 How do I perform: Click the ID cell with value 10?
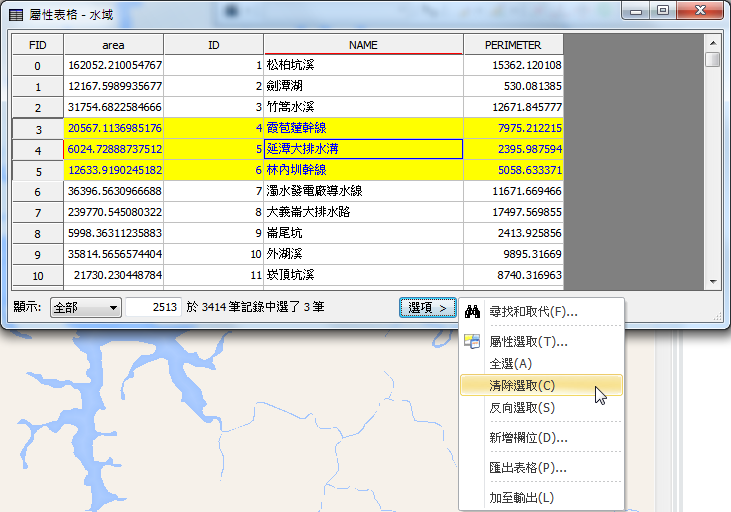214,254
